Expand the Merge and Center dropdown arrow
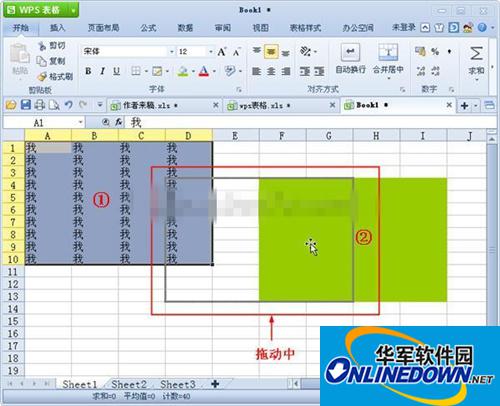Screen dimensions: 500x406 (389, 79)
